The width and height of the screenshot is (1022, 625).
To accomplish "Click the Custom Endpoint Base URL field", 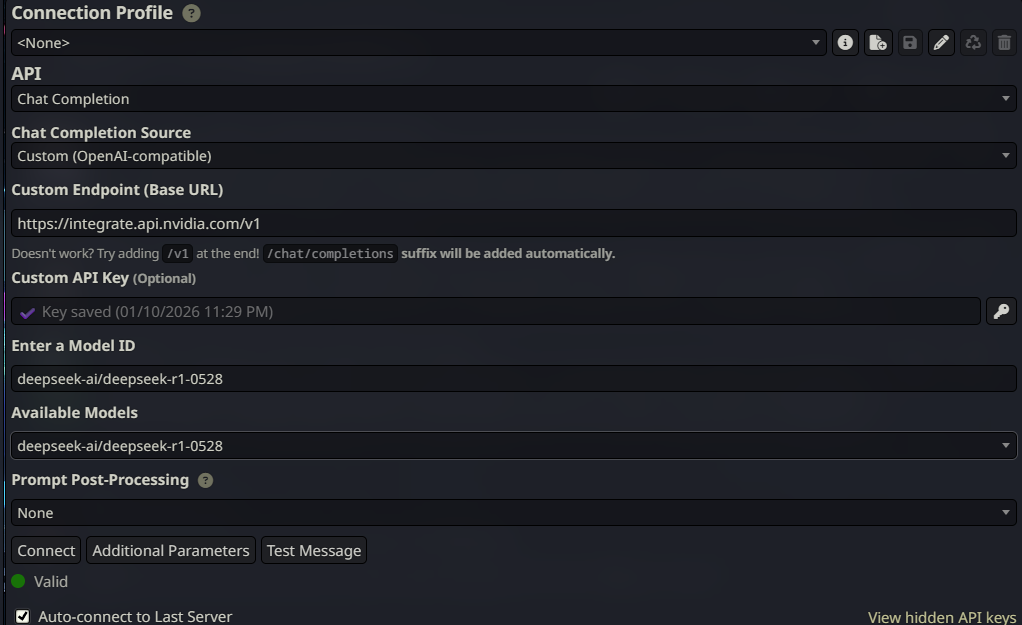I will pos(513,224).
